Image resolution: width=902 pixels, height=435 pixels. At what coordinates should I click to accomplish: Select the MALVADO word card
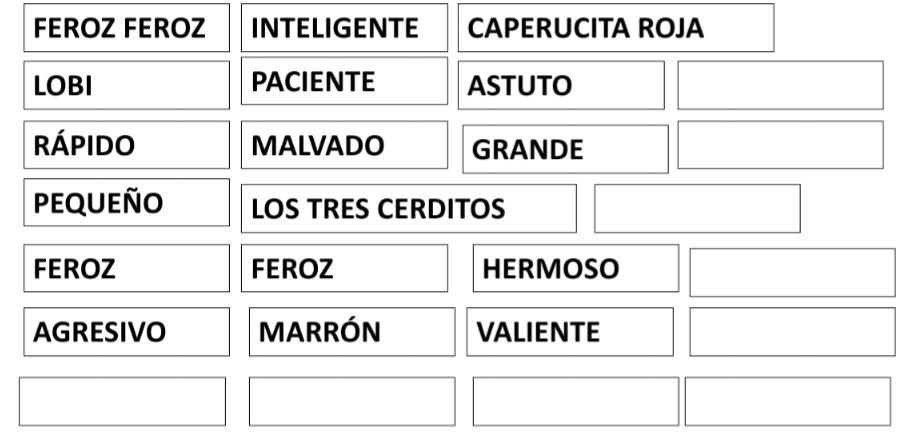(x=344, y=145)
